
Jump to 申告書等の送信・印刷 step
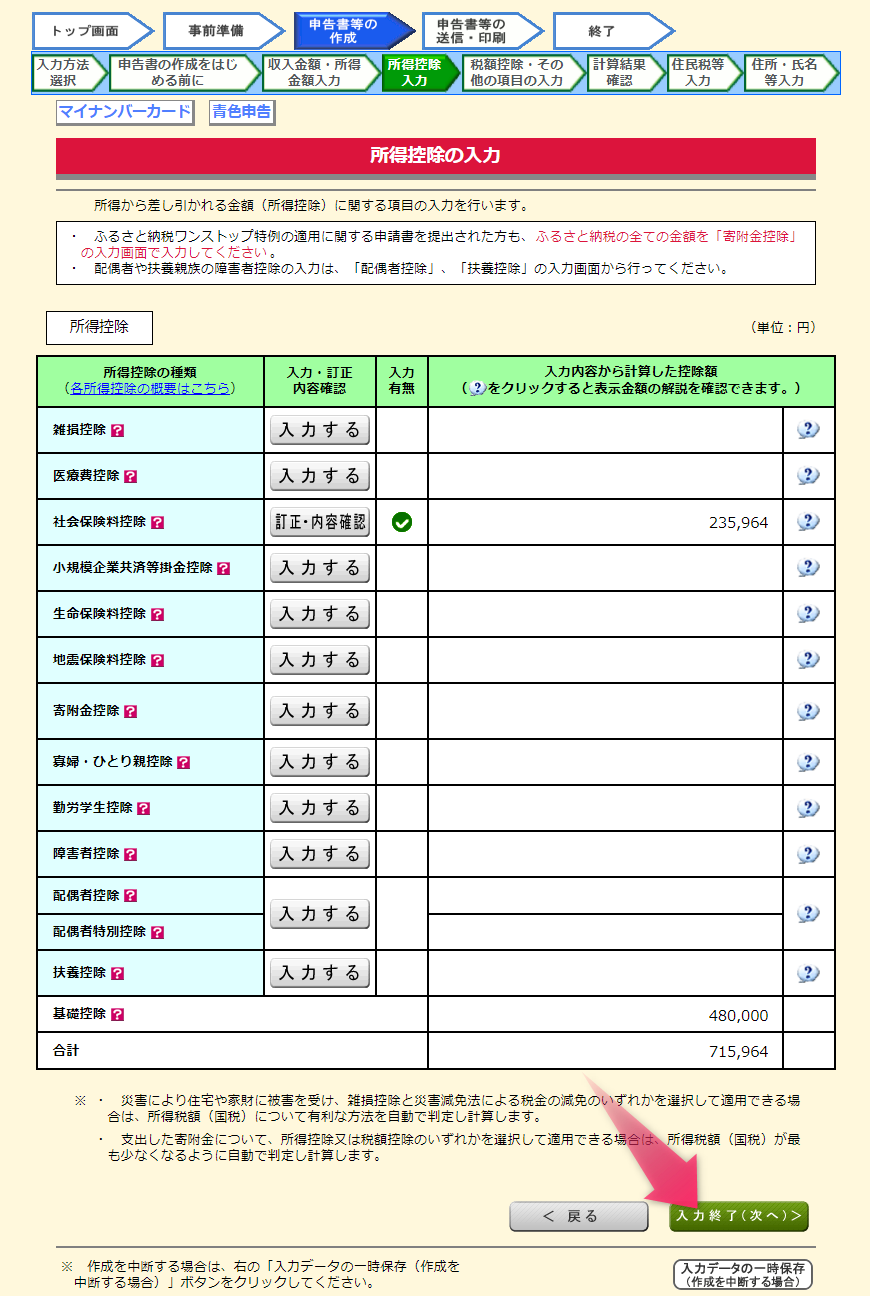[x=482, y=31]
